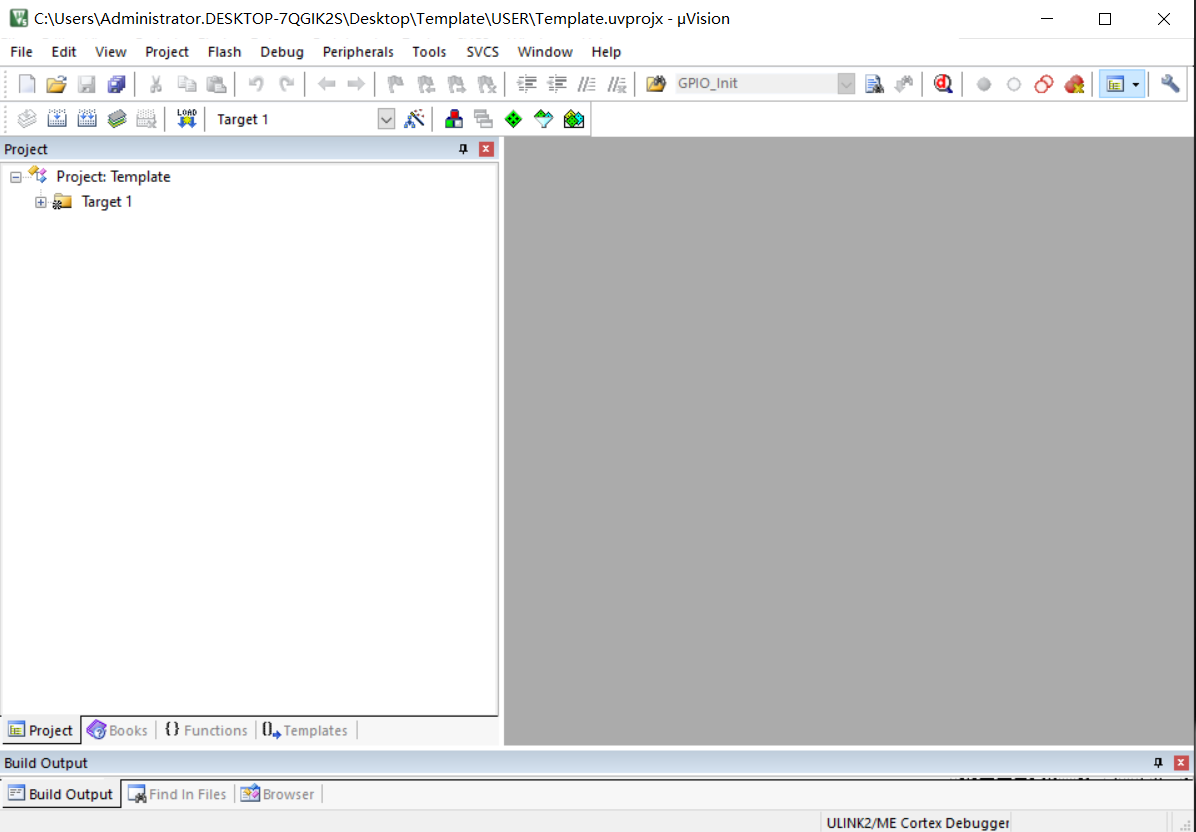Click the Build target icon
The height and width of the screenshot is (832, 1196).
pyautogui.click(x=56, y=119)
